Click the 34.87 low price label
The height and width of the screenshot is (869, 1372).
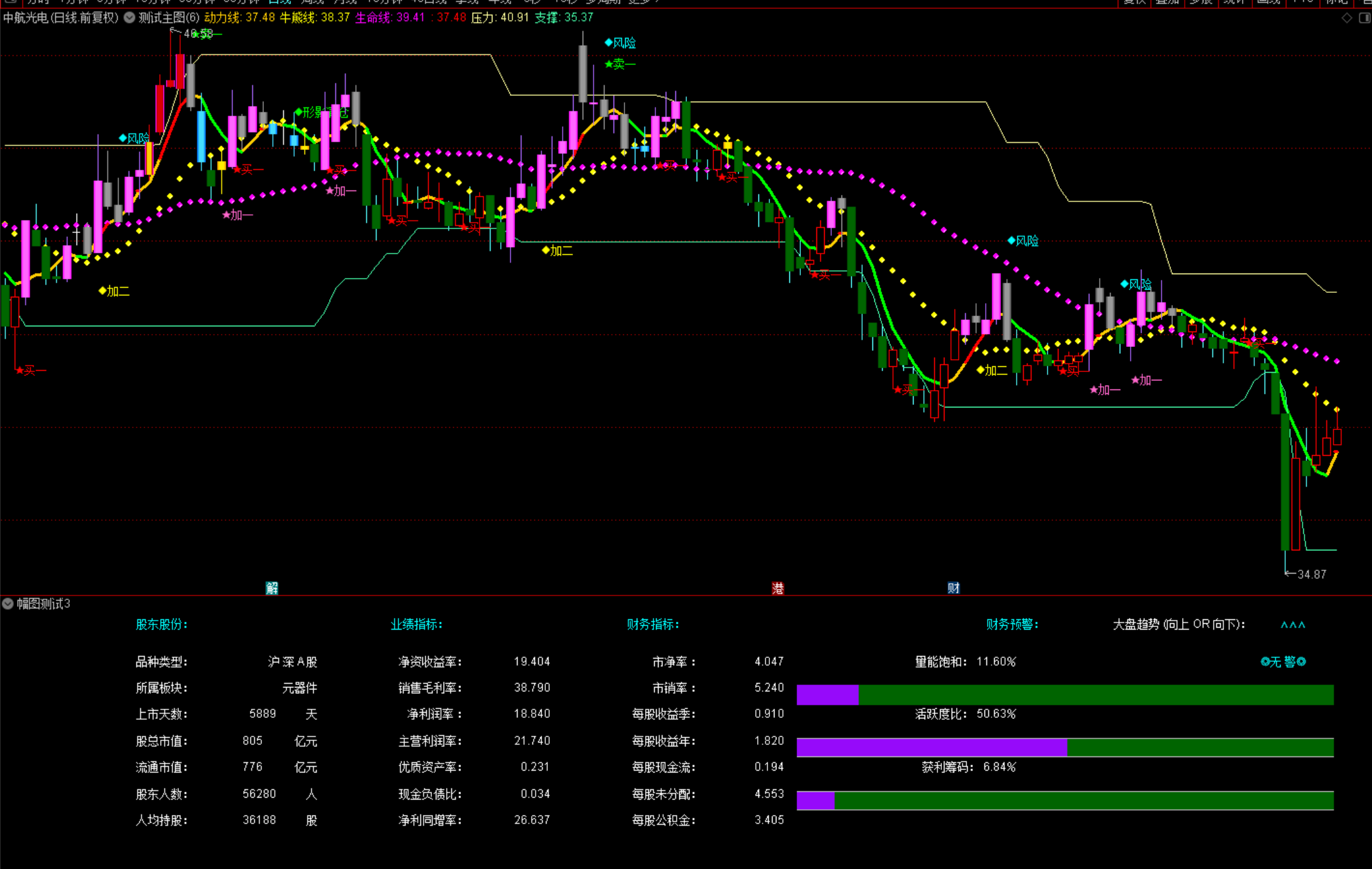[x=1311, y=574]
